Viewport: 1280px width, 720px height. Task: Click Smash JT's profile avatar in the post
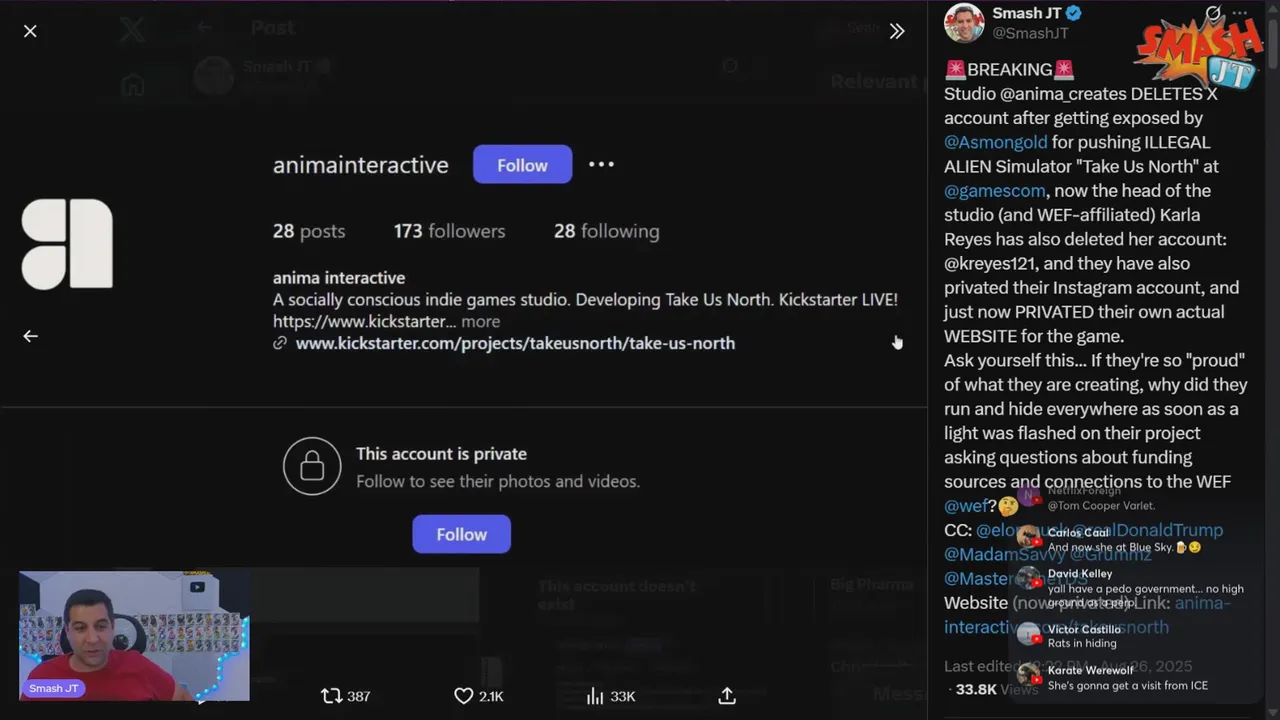point(964,23)
